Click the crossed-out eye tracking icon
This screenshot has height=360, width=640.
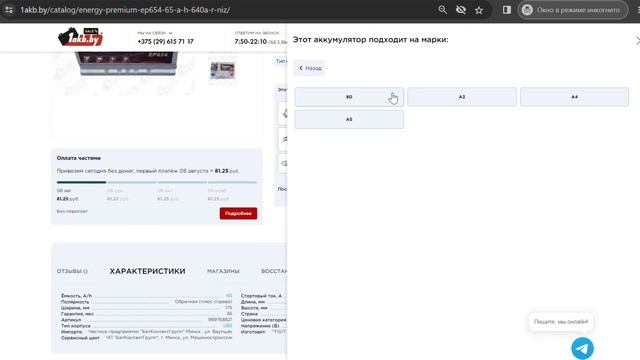tap(461, 10)
